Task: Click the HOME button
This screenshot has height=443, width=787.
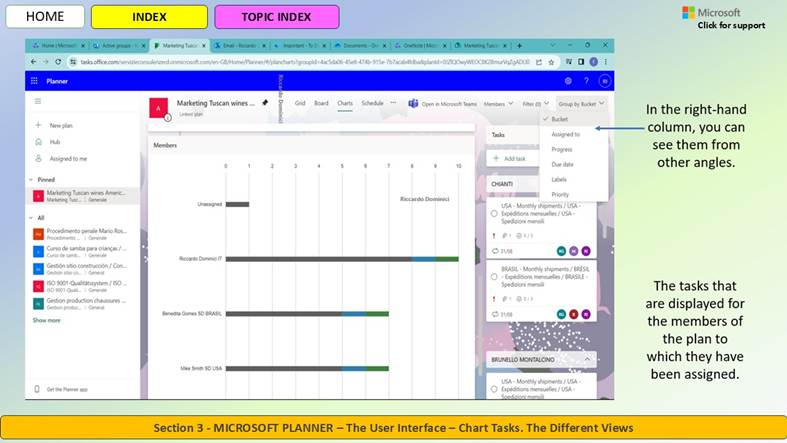Action: pyautogui.click(x=45, y=17)
